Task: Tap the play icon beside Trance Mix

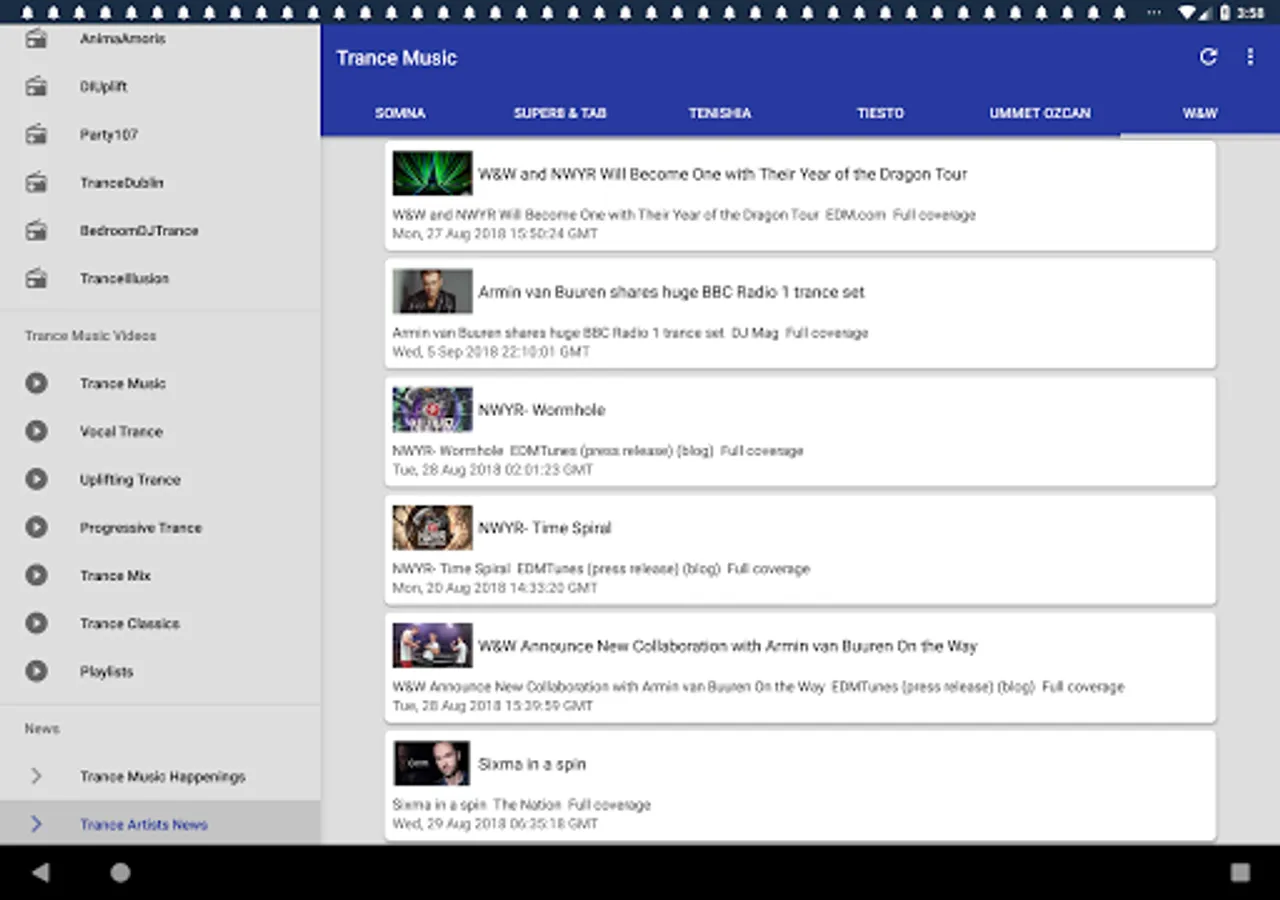Action: point(36,575)
